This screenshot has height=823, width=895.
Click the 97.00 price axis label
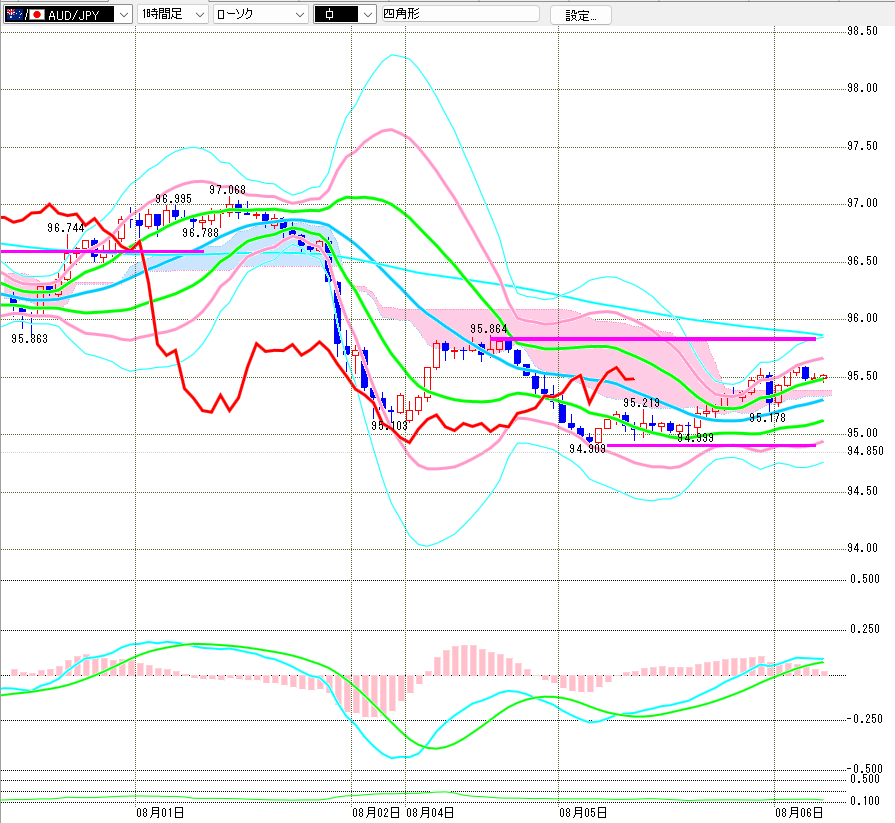[862, 203]
